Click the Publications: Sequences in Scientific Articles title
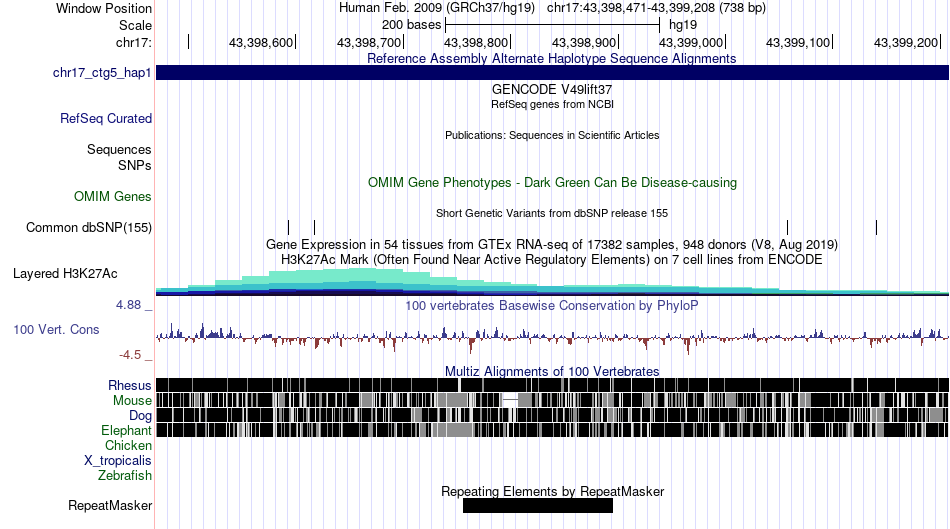 tap(552, 135)
